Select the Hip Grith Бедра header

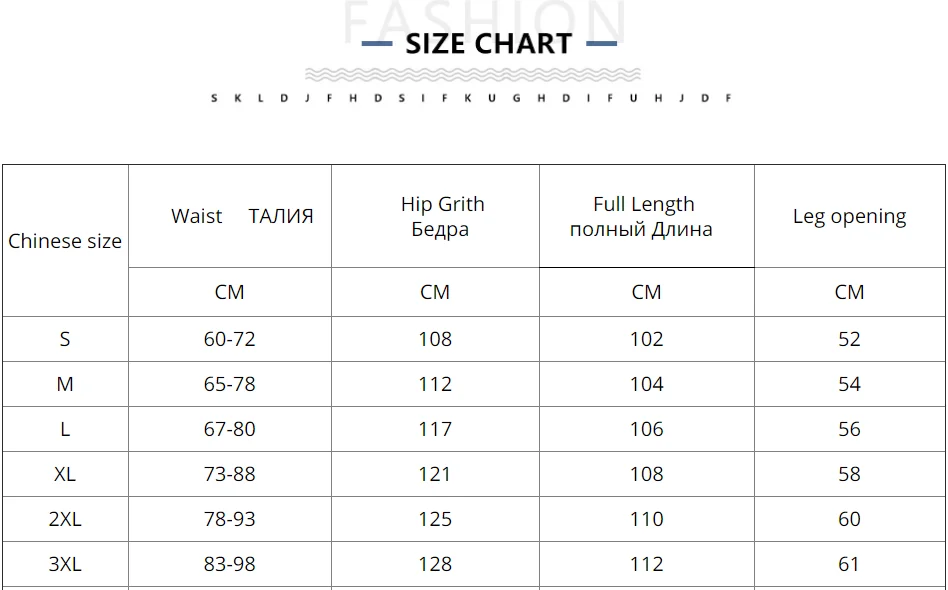click(x=442, y=216)
